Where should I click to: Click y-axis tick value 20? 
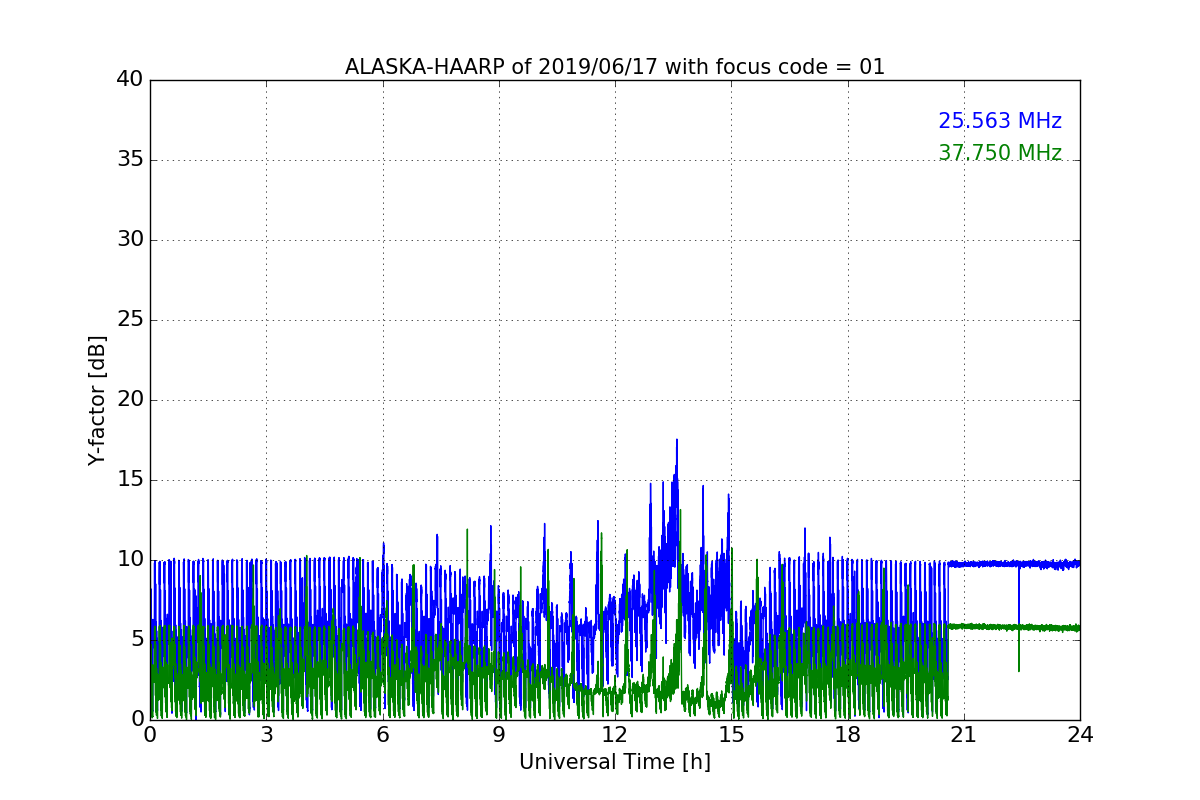(131, 400)
